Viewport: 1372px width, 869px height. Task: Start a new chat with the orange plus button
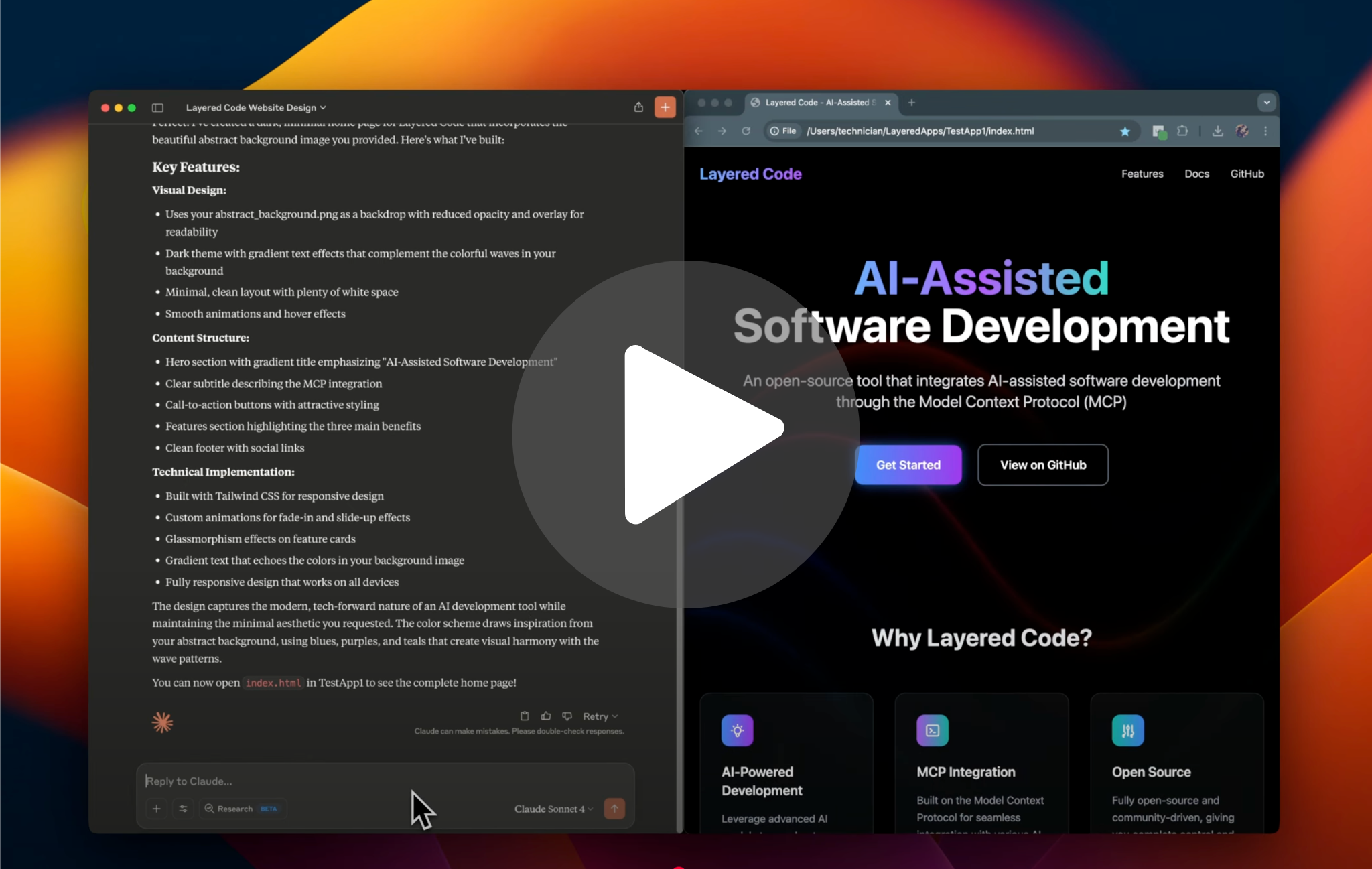point(665,107)
